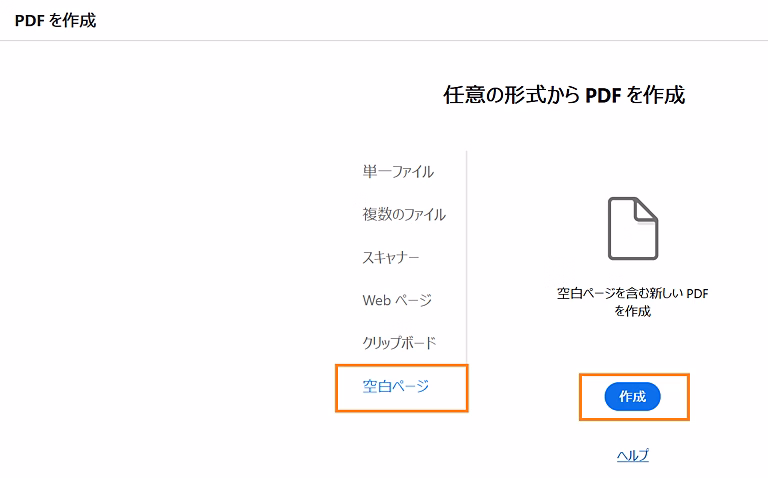Viewport: 768px width, 478px height.
Task: Click the orange outline around the 作成 button
Action: [x=688, y=397]
